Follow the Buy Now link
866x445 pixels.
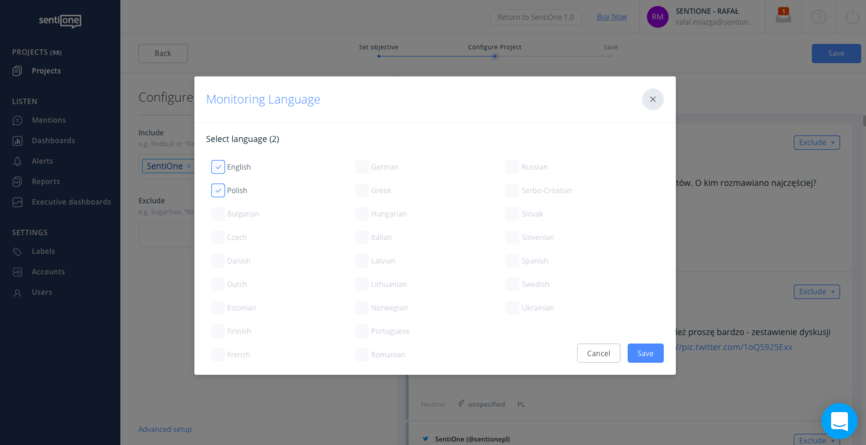611,17
